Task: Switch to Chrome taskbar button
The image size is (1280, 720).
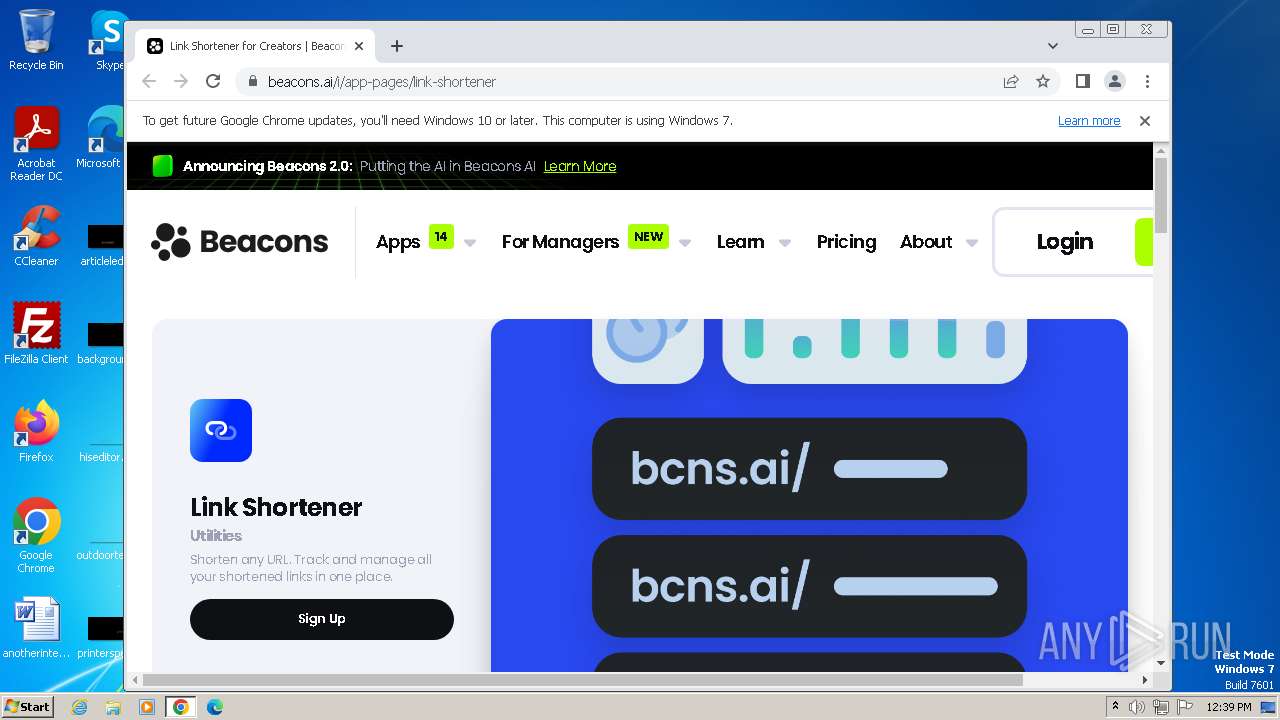Action: click(180, 707)
